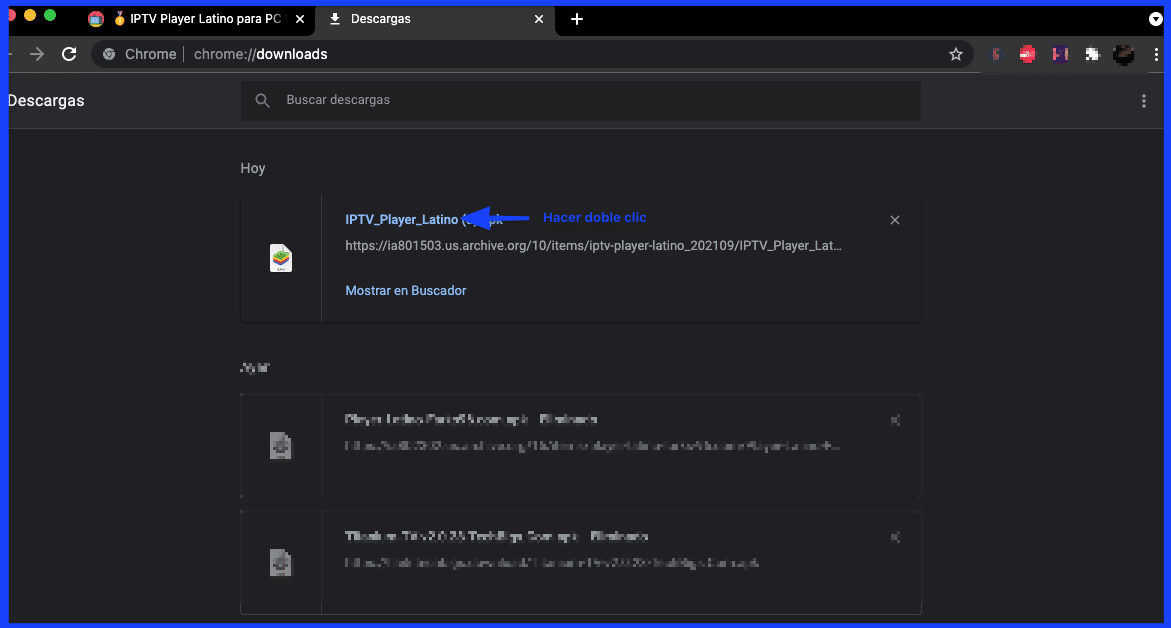1171x628 pixels.
Task: Click the archive.org source URL link
Action: coord(593,245)
